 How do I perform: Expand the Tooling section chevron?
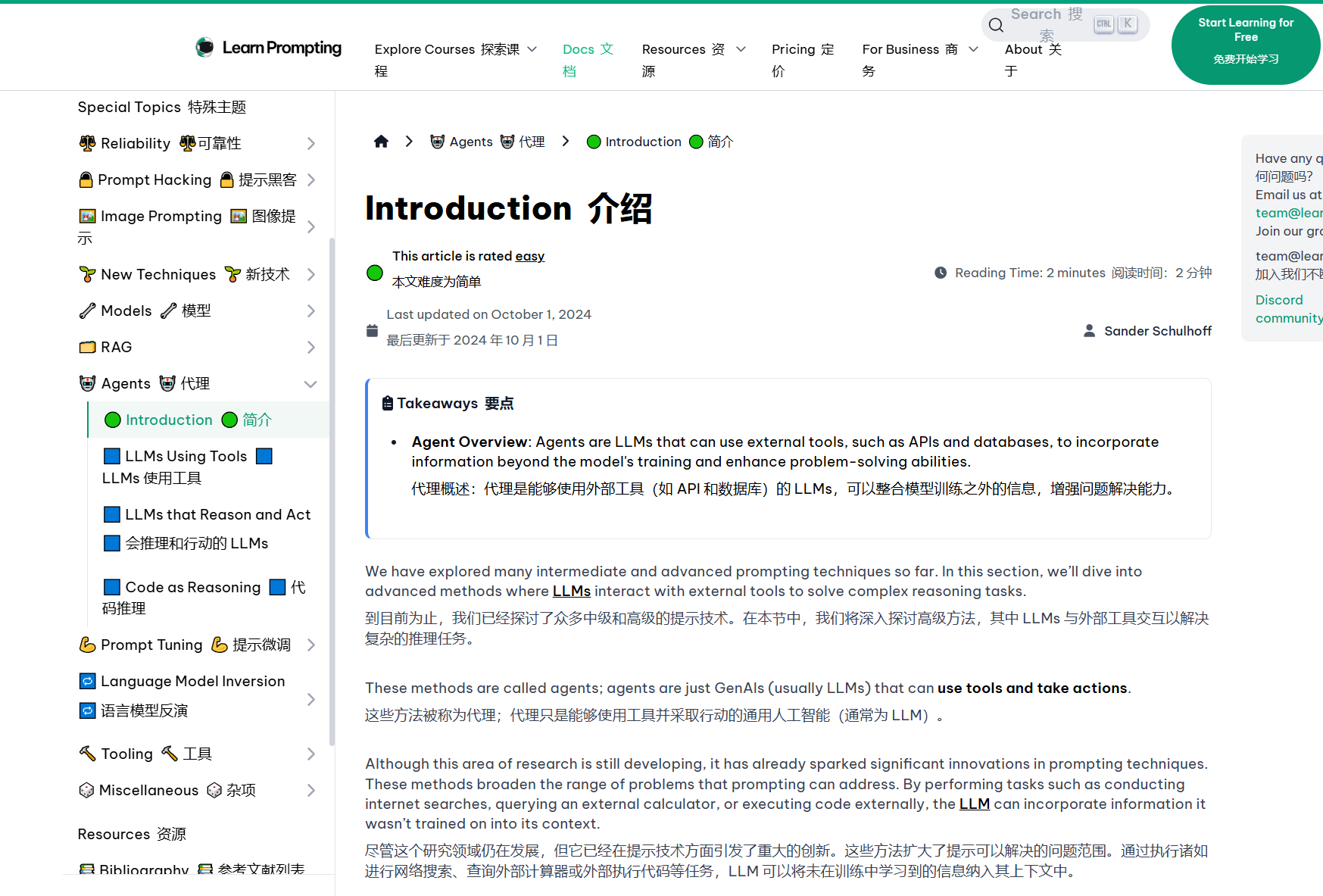point(310,754)
